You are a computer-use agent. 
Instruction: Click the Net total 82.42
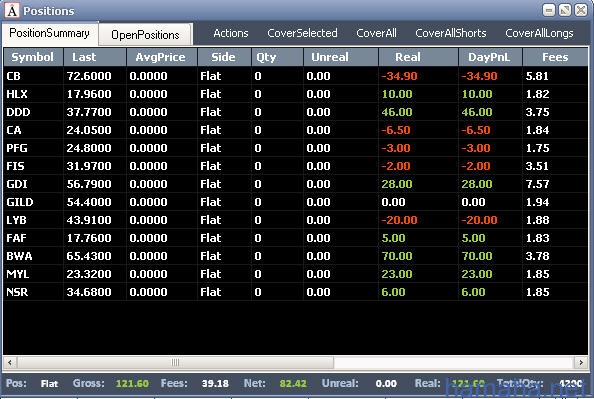293,383
